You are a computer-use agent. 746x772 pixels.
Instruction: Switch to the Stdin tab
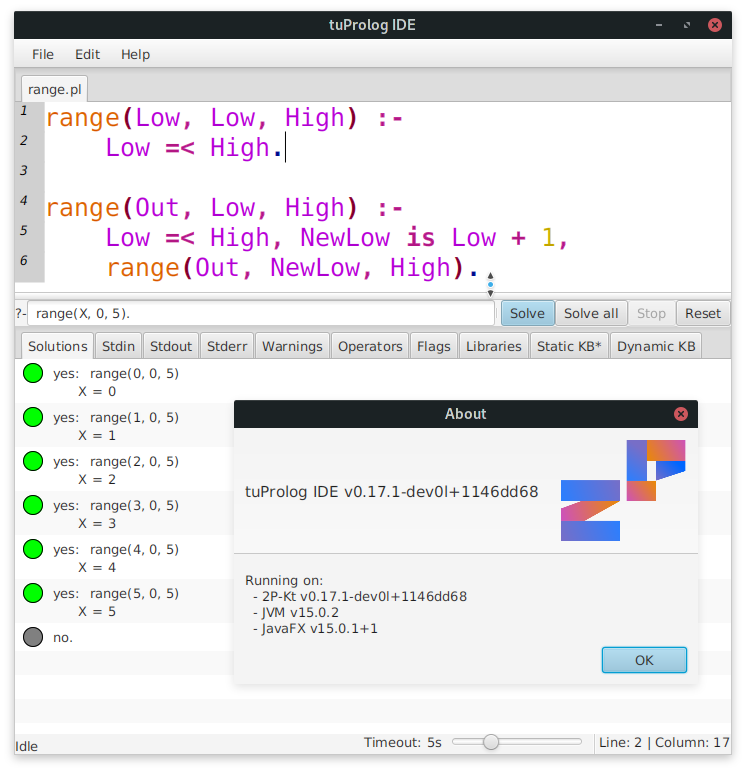coord(118,346)
